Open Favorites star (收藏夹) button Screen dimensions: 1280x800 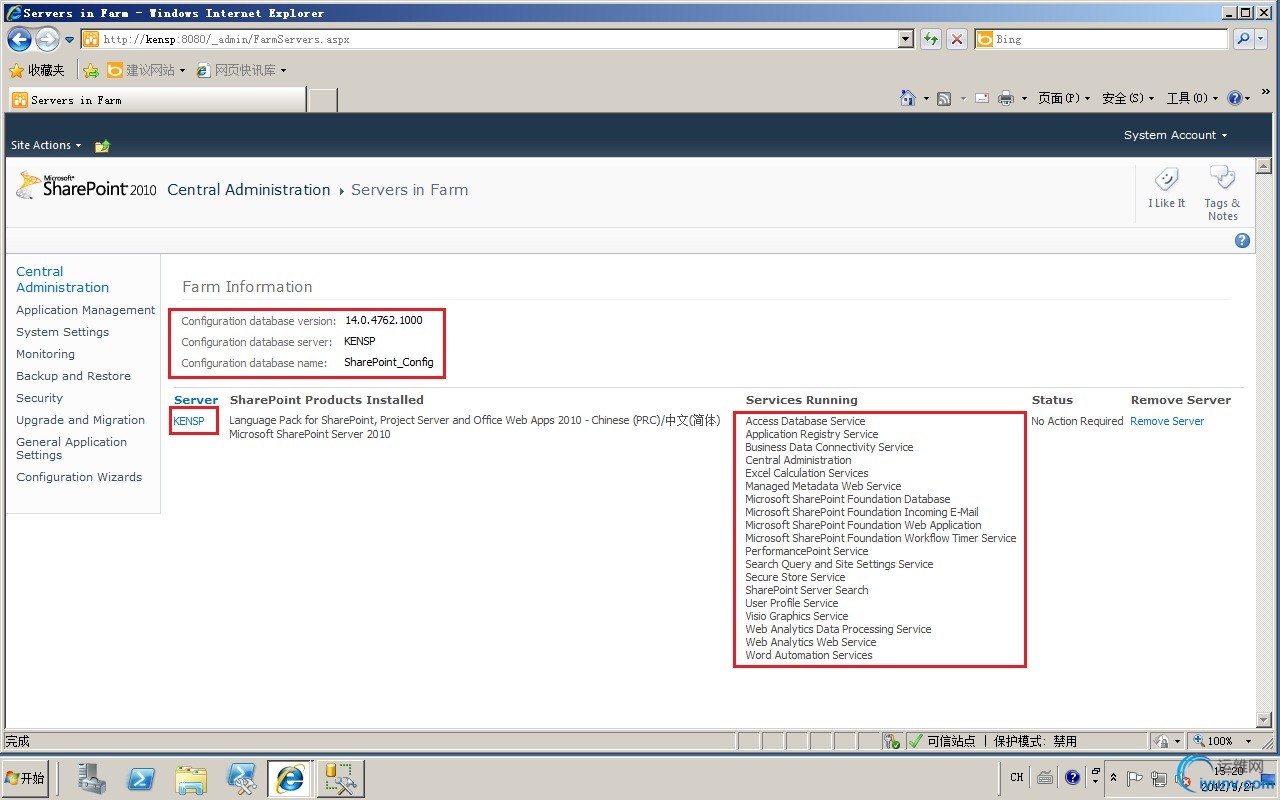[36, 70]
